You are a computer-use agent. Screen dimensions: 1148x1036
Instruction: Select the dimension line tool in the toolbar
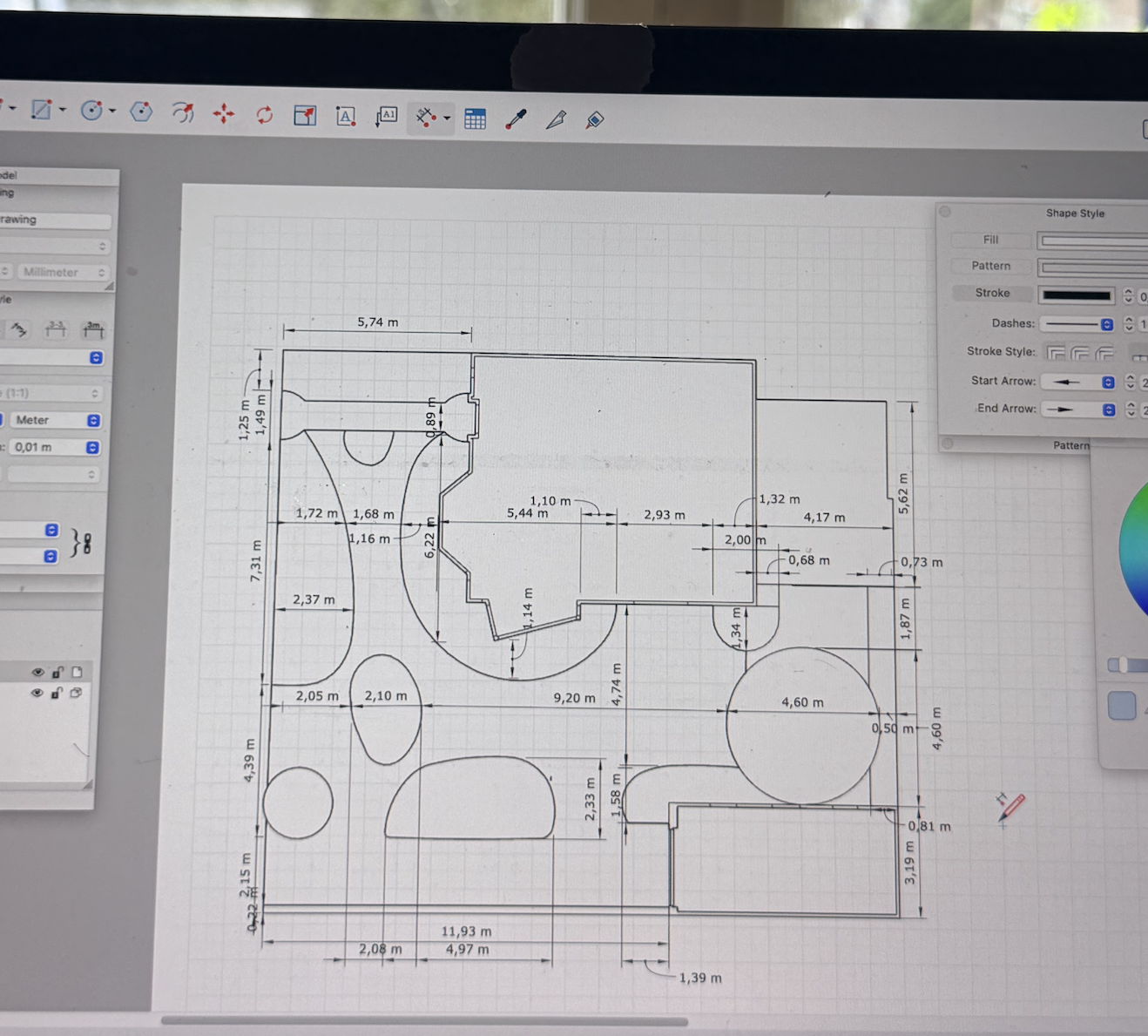tap(425, 117)
